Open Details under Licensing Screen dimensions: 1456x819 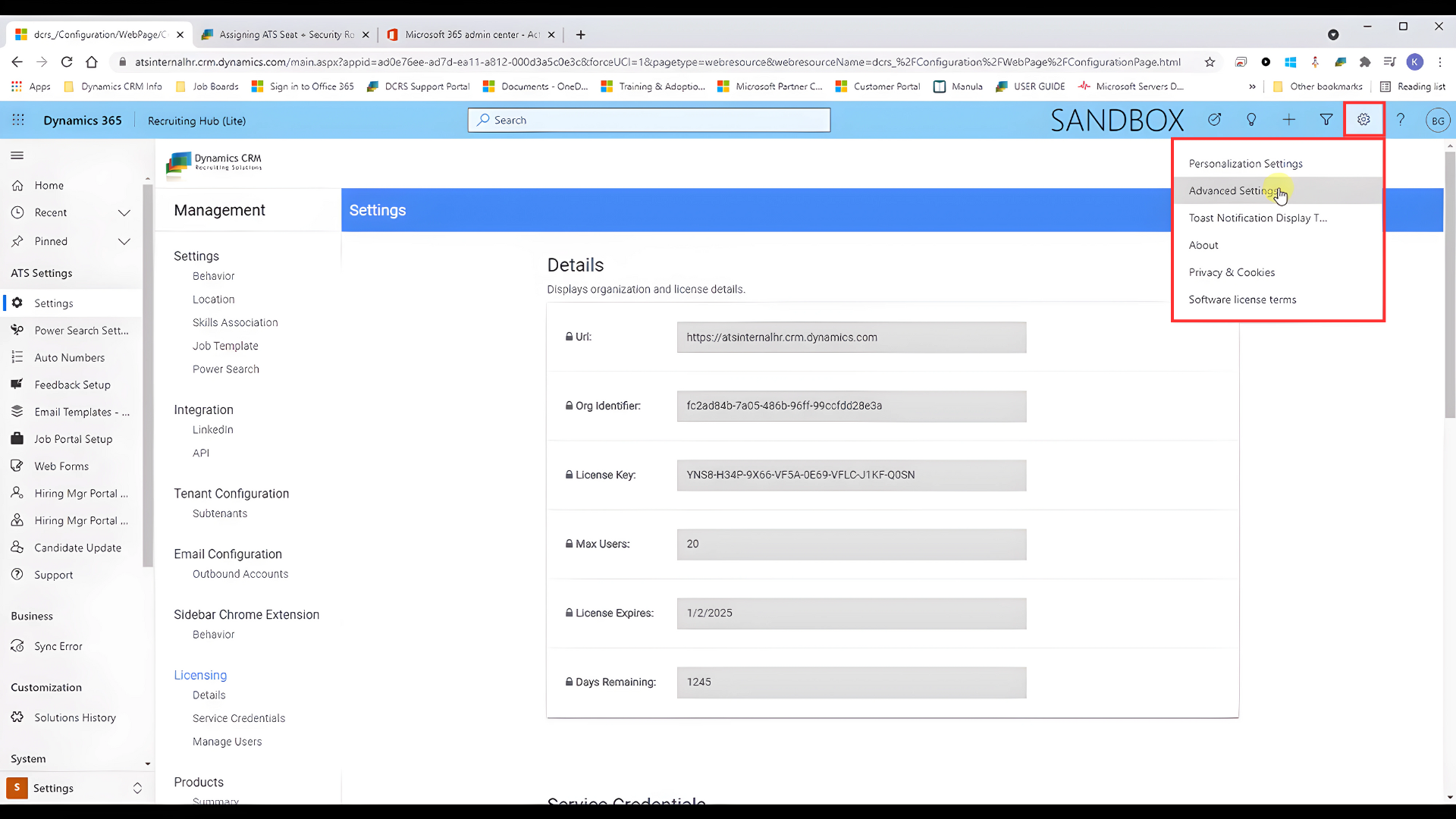pos(209,695)
